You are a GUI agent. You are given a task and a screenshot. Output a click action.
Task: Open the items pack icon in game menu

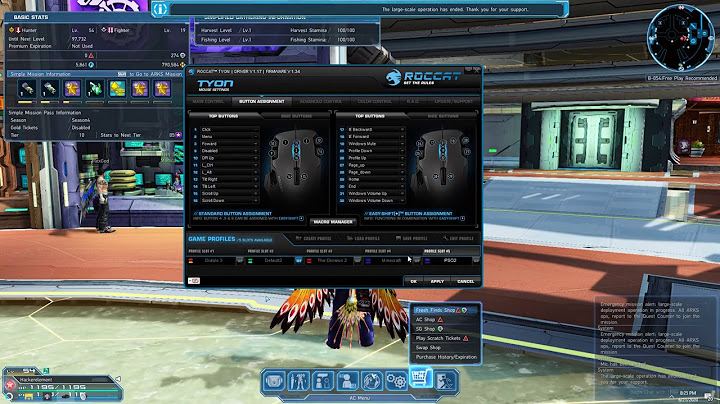tap(274, 381)
